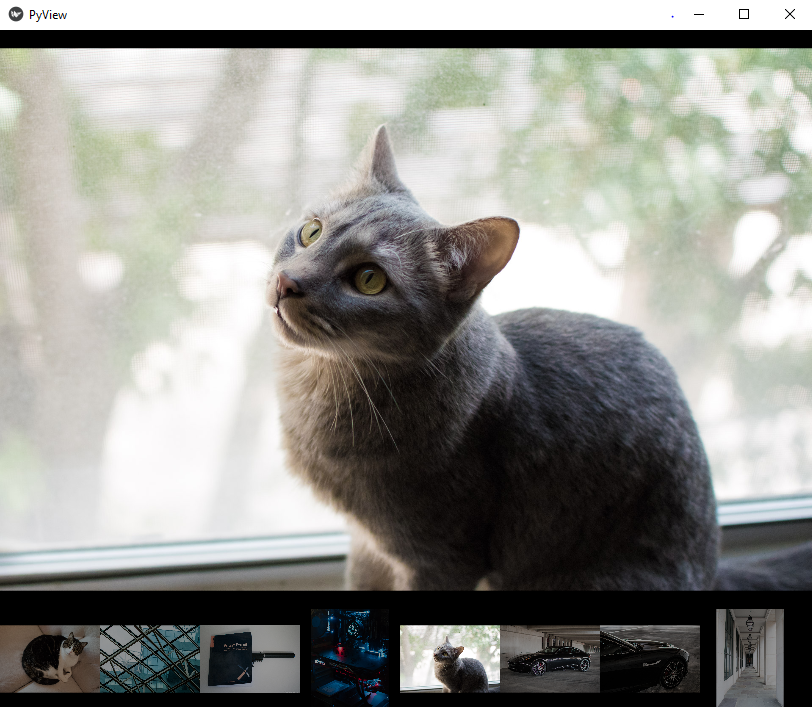Select the curled black-and-white cat thumbnail
Image resolution: width=812 pixels, height=707 pixels.
tap(50, 659)
